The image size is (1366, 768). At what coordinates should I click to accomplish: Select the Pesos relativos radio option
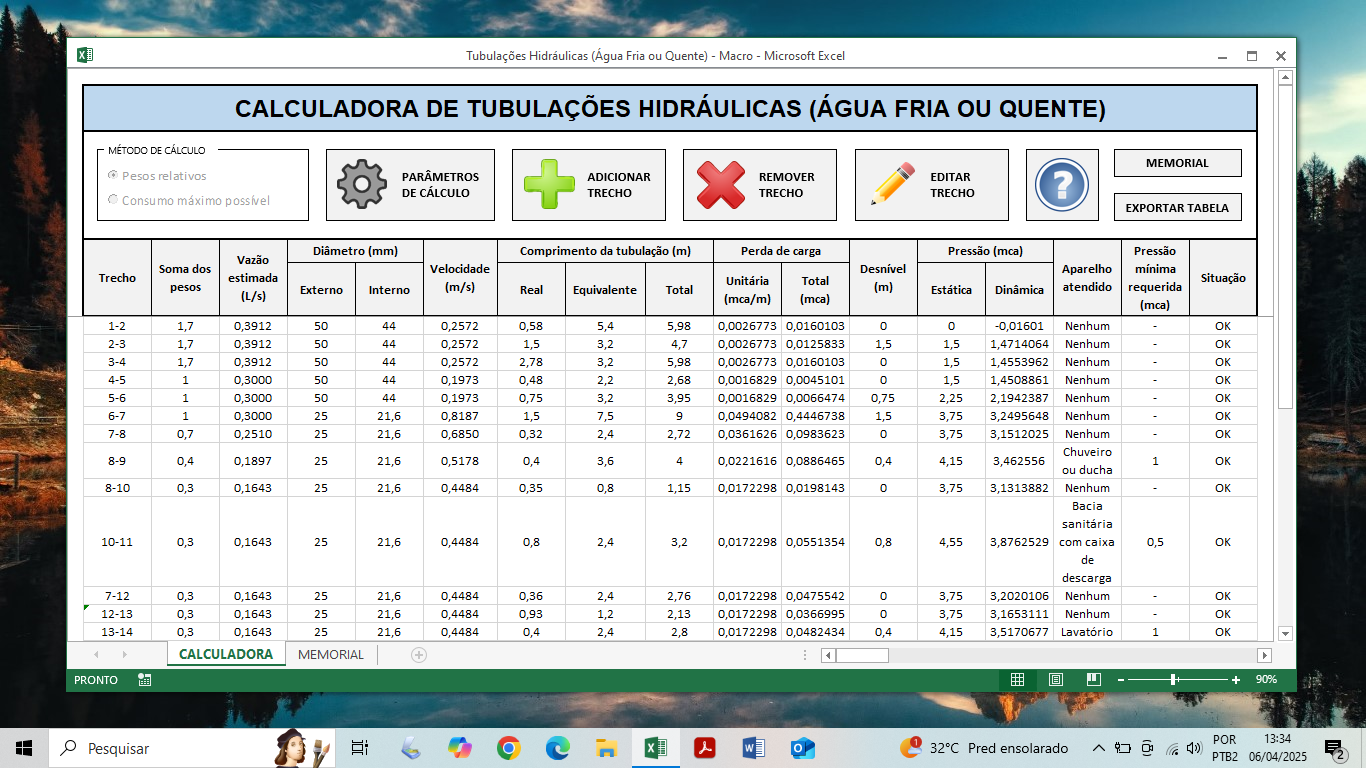[113, 176]
